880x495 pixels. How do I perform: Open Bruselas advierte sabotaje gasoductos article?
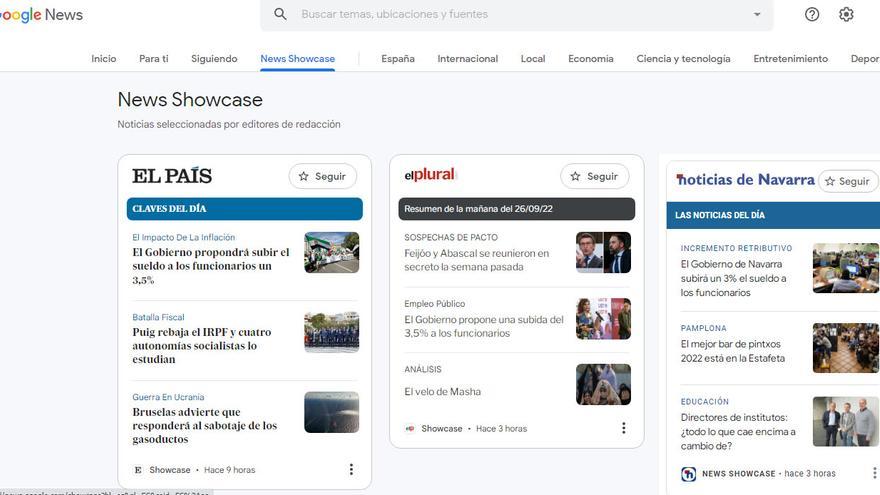coord(205,425)
